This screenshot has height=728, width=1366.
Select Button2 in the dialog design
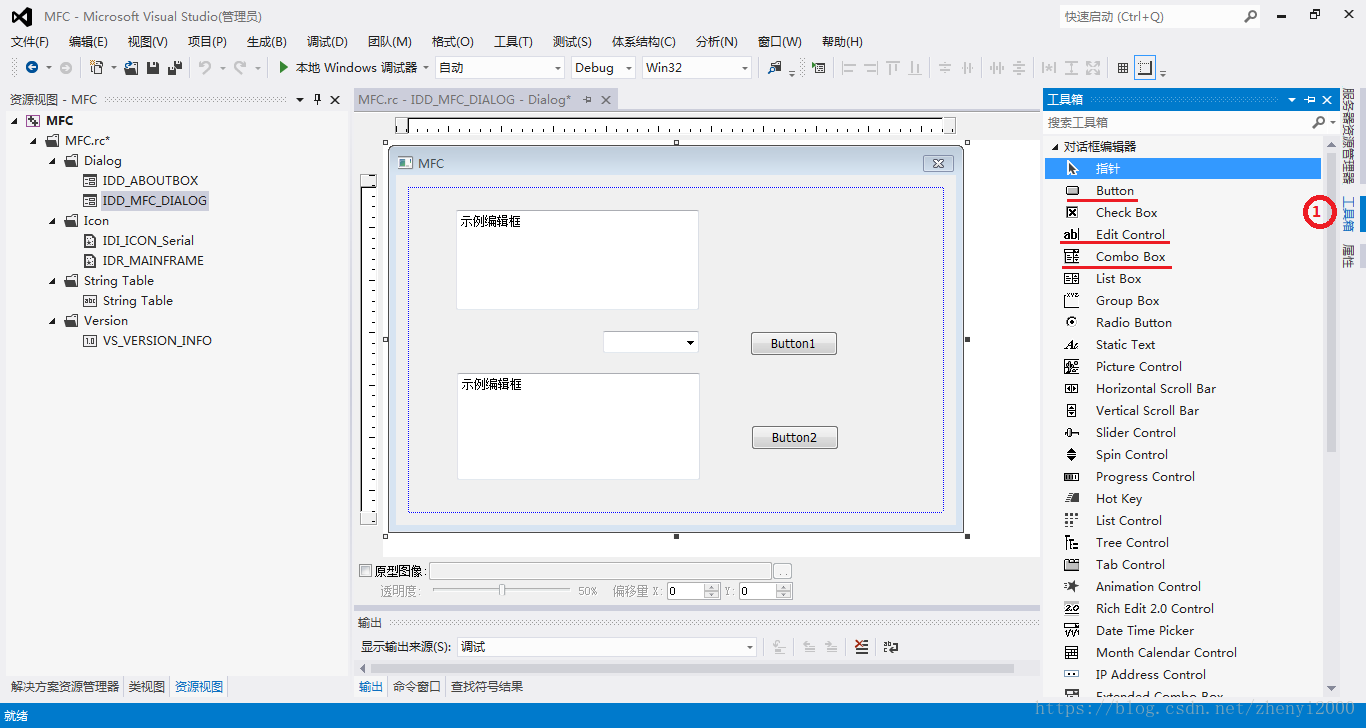pos(794,437)
